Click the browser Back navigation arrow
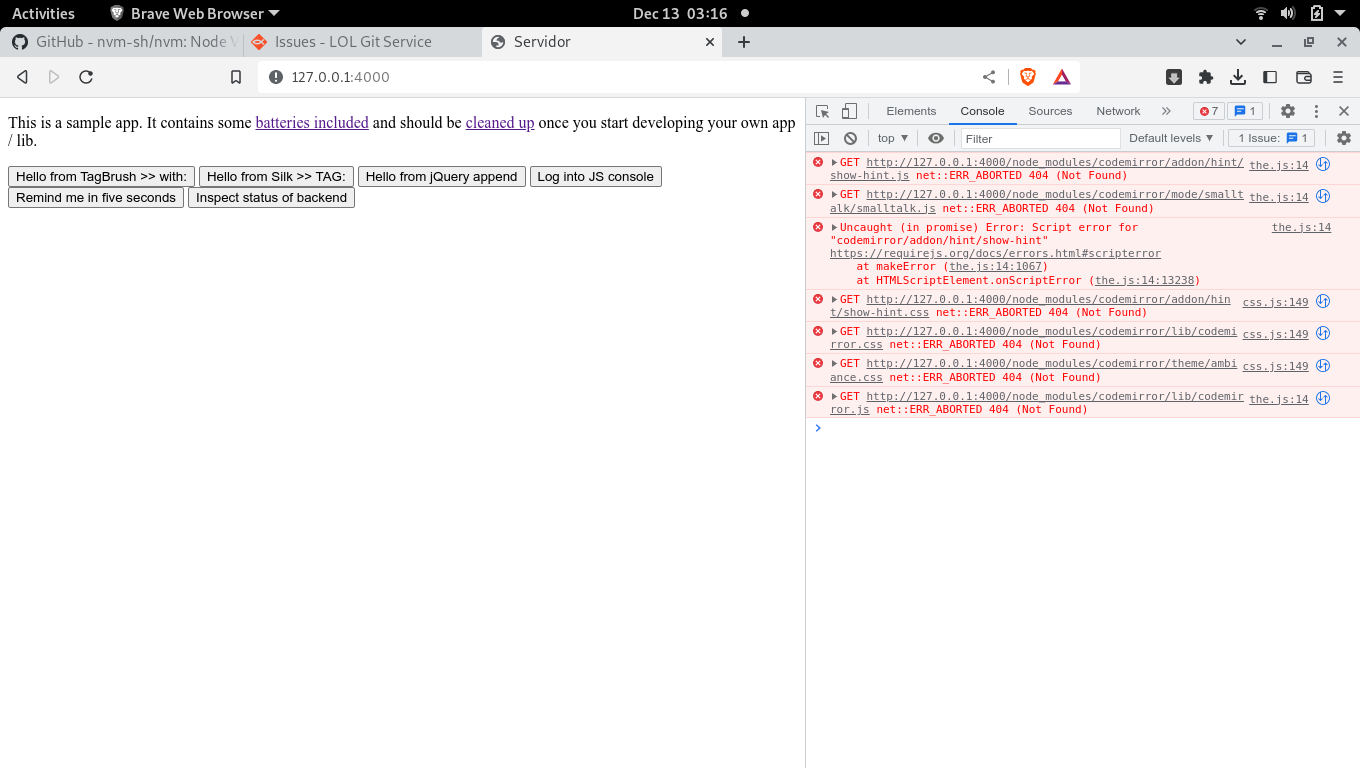 click(22, 77)
